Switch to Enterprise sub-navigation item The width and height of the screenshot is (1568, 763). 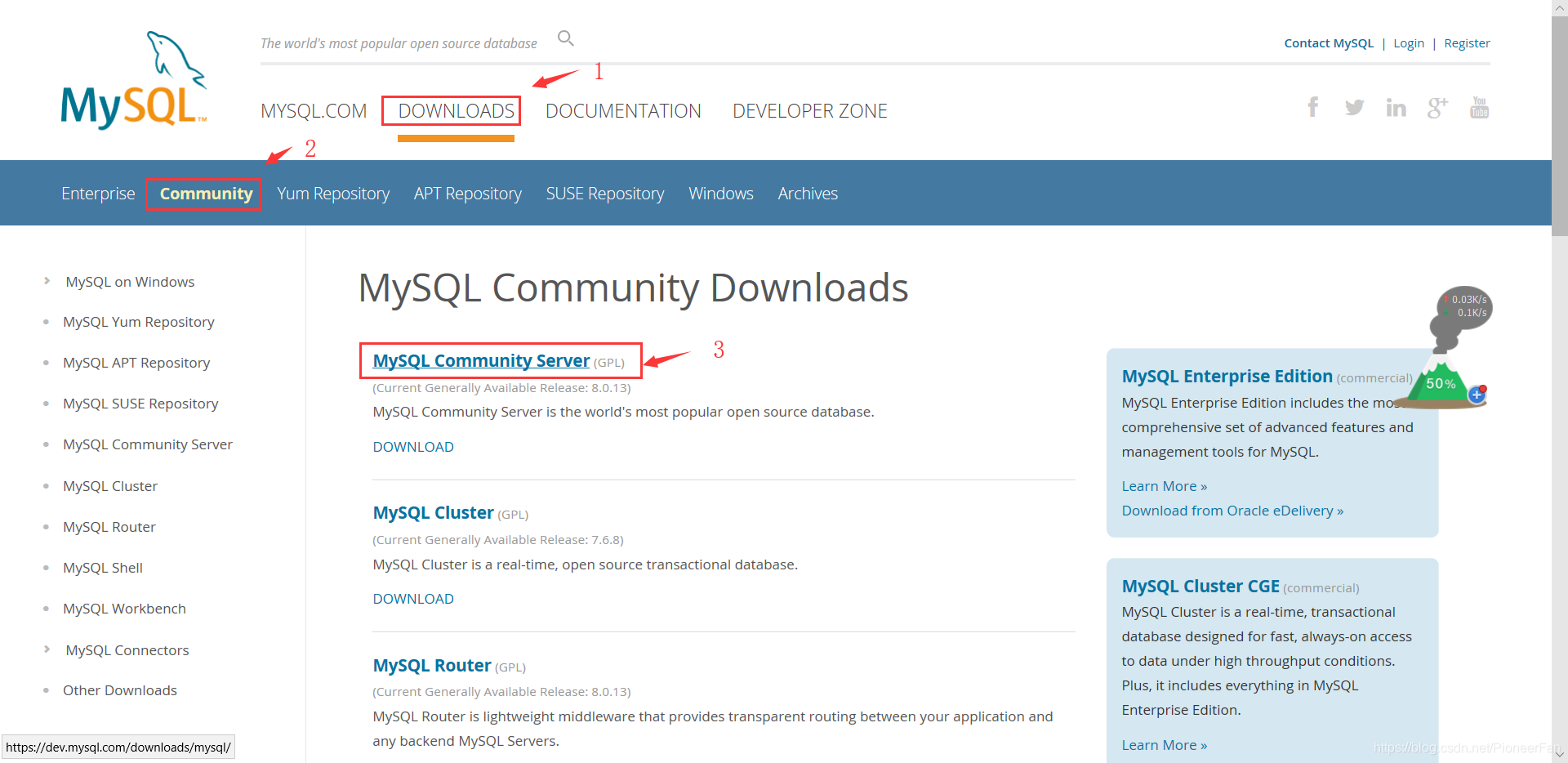tap(98, 194)
